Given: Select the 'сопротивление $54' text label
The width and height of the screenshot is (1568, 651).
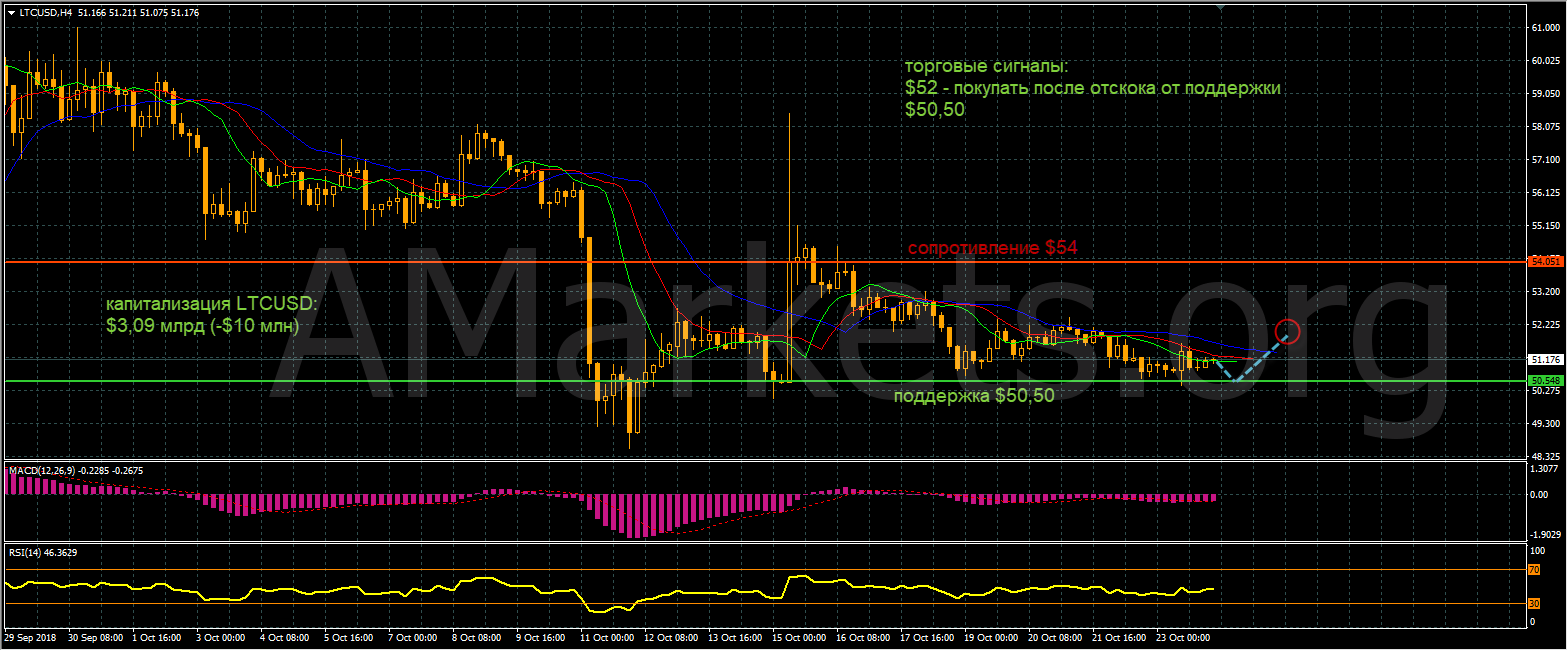Looking at the screenshot, I should pyautogui.click(x=992, y=248).
